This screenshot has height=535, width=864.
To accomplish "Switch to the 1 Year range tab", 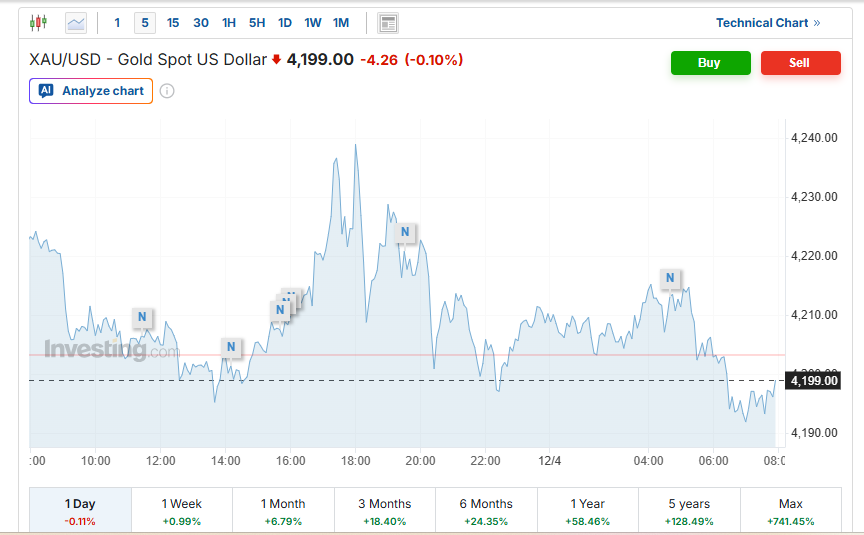I will (x=587, y=510).
